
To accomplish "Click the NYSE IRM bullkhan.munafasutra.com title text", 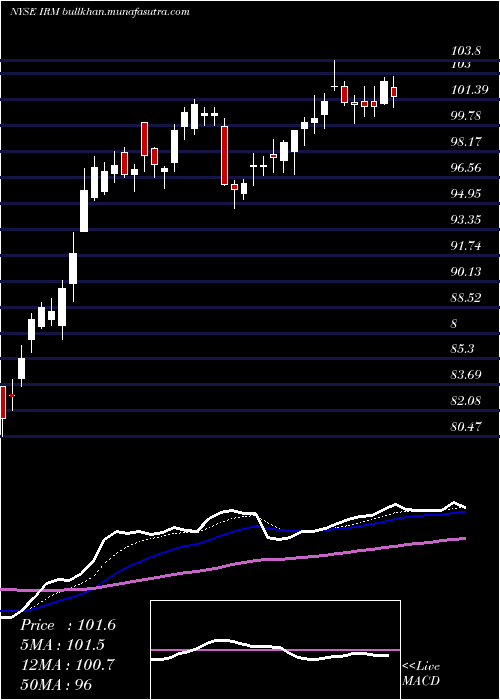I will tap(100, 12).
